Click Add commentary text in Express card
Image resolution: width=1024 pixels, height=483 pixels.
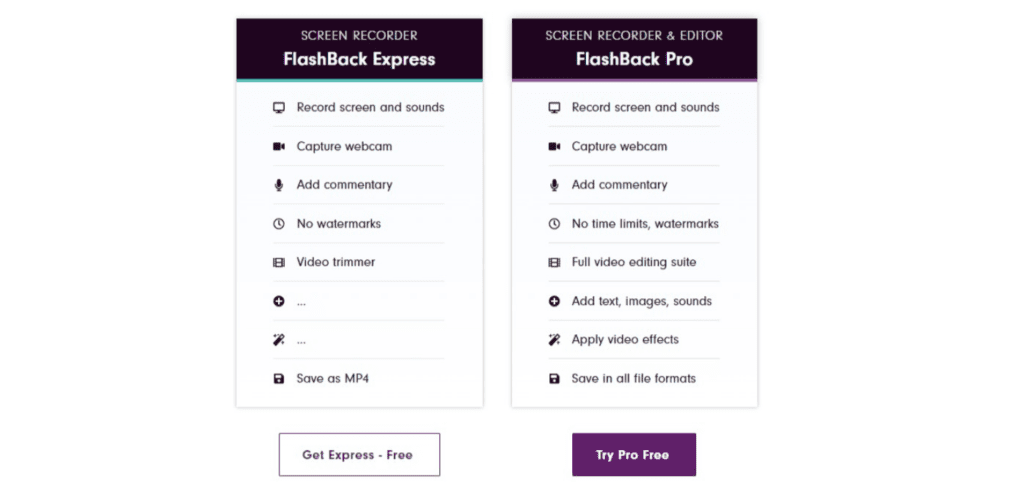[344, 185]
